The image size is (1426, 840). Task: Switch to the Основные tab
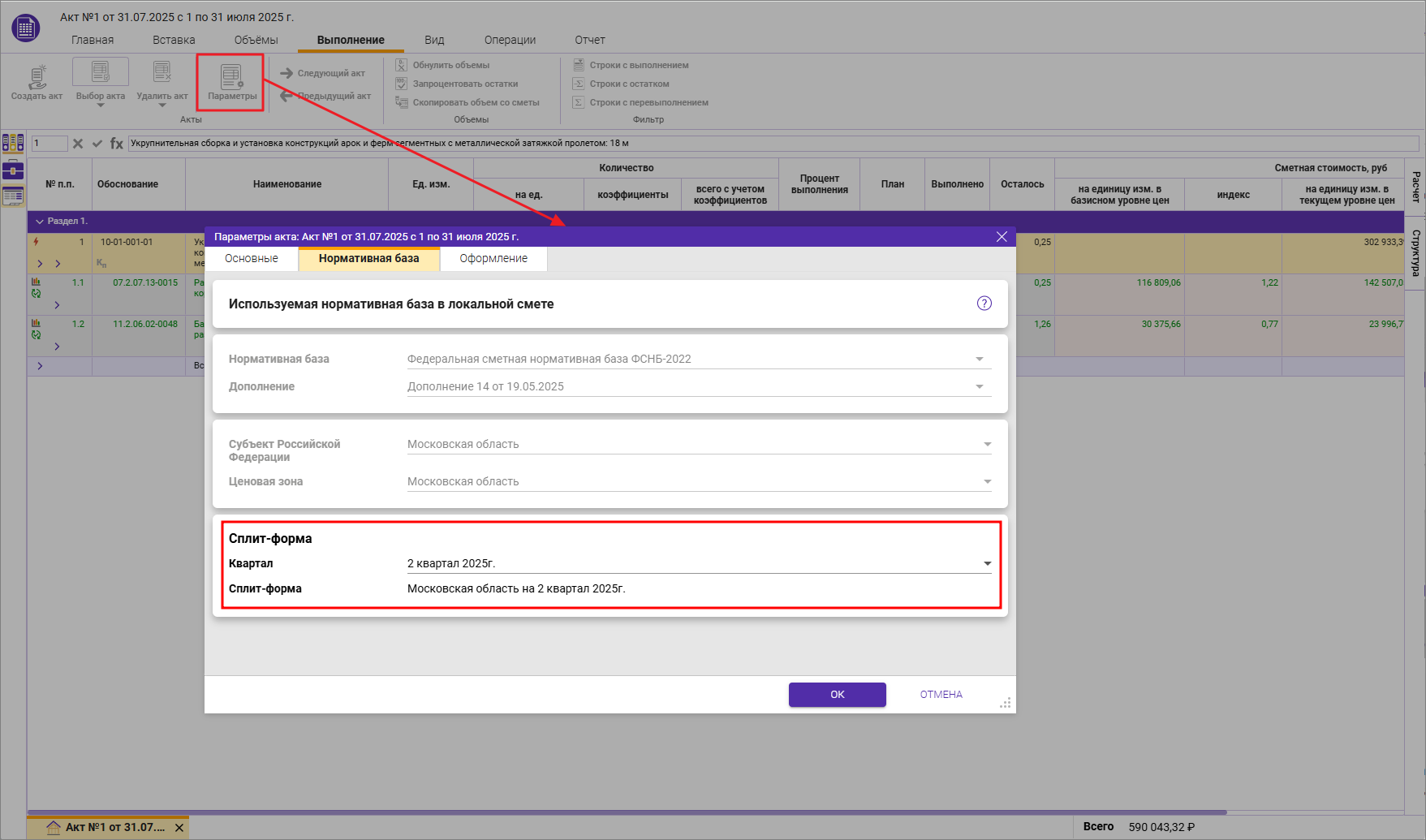pos(252,259)
